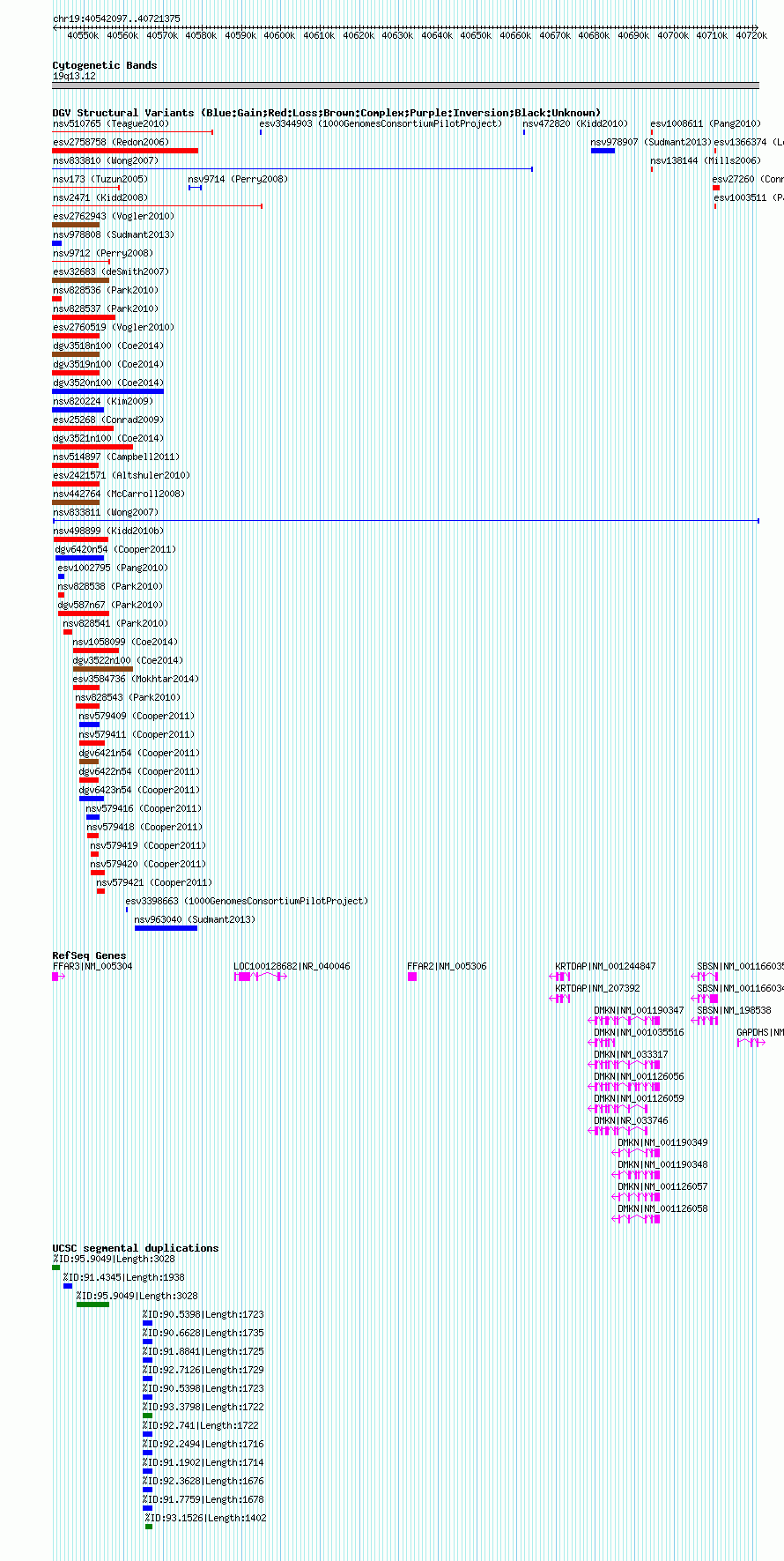
Task: Click the brown dgv3522n100 (Coe2014) bar
Action: (103, 669)
